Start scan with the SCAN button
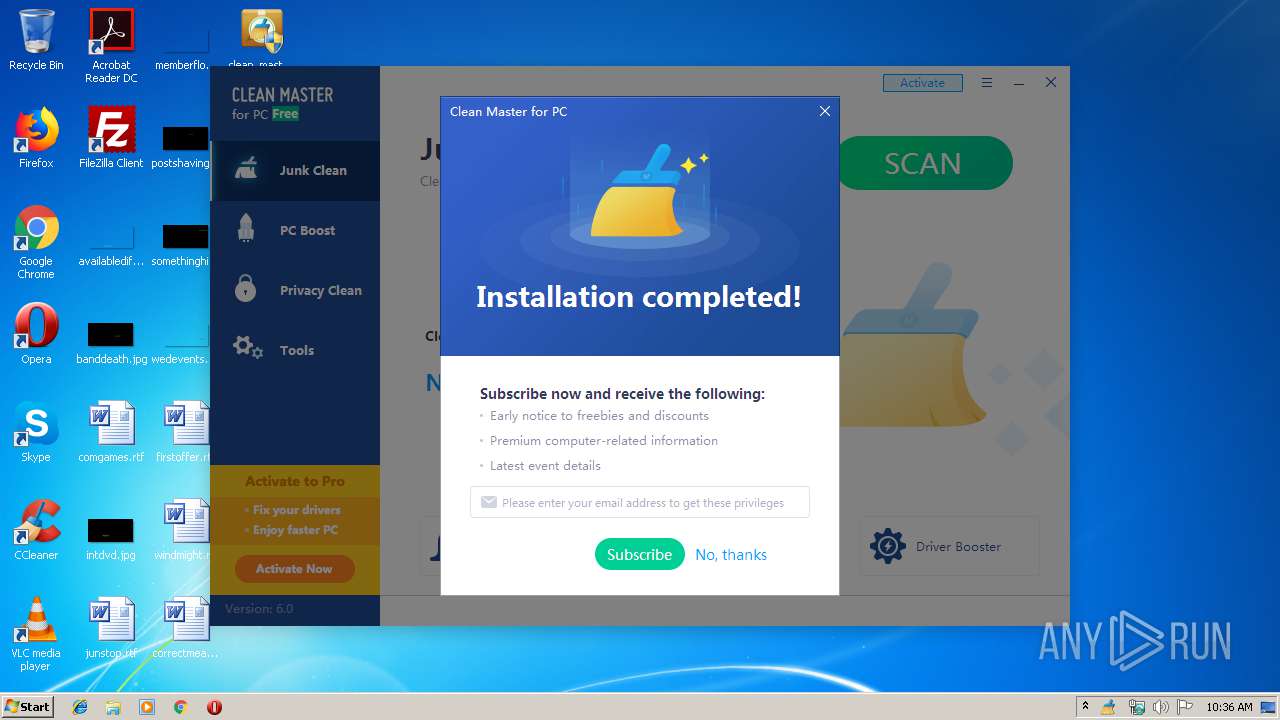The width and height of the screenshot is (1280, 720). [922, 163]
